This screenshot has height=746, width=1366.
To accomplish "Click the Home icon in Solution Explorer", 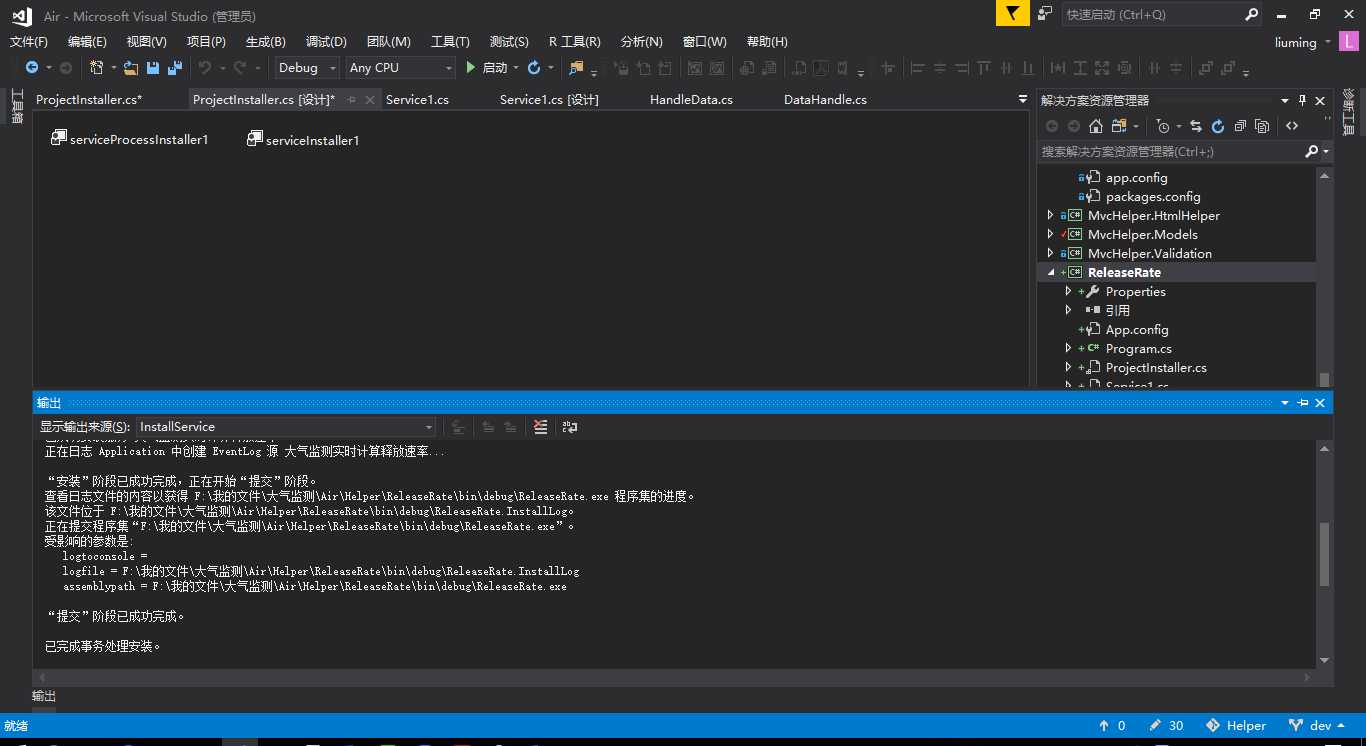I will (x=1096, y=126).
